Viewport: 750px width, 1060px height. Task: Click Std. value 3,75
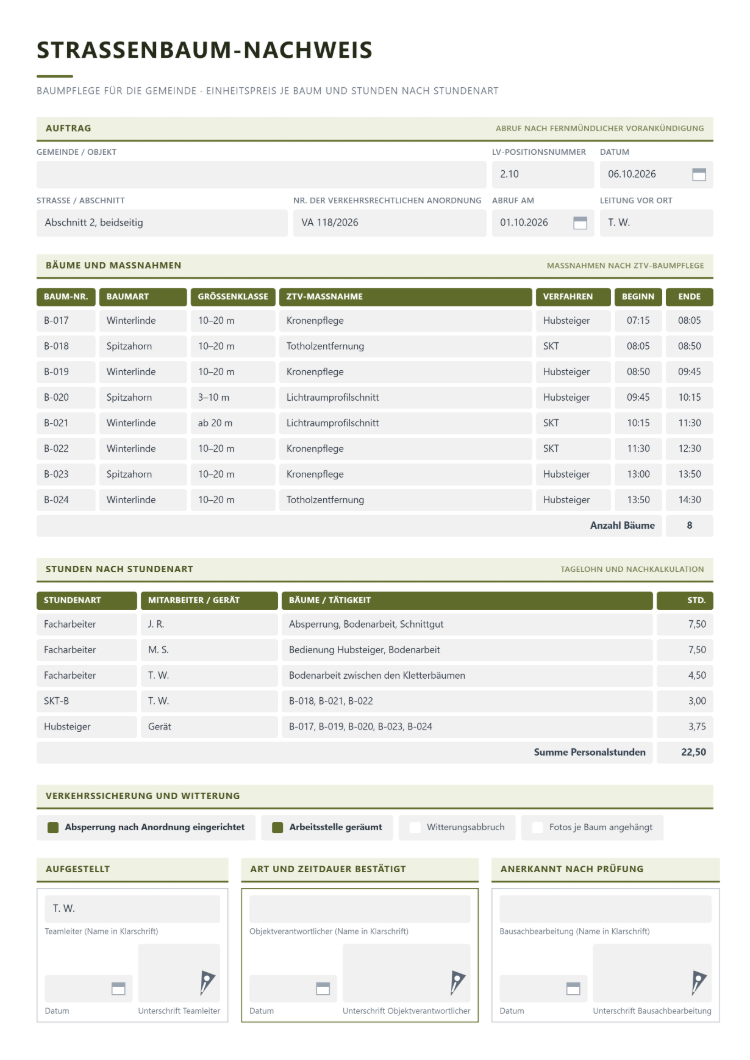(x=684, y=727)
